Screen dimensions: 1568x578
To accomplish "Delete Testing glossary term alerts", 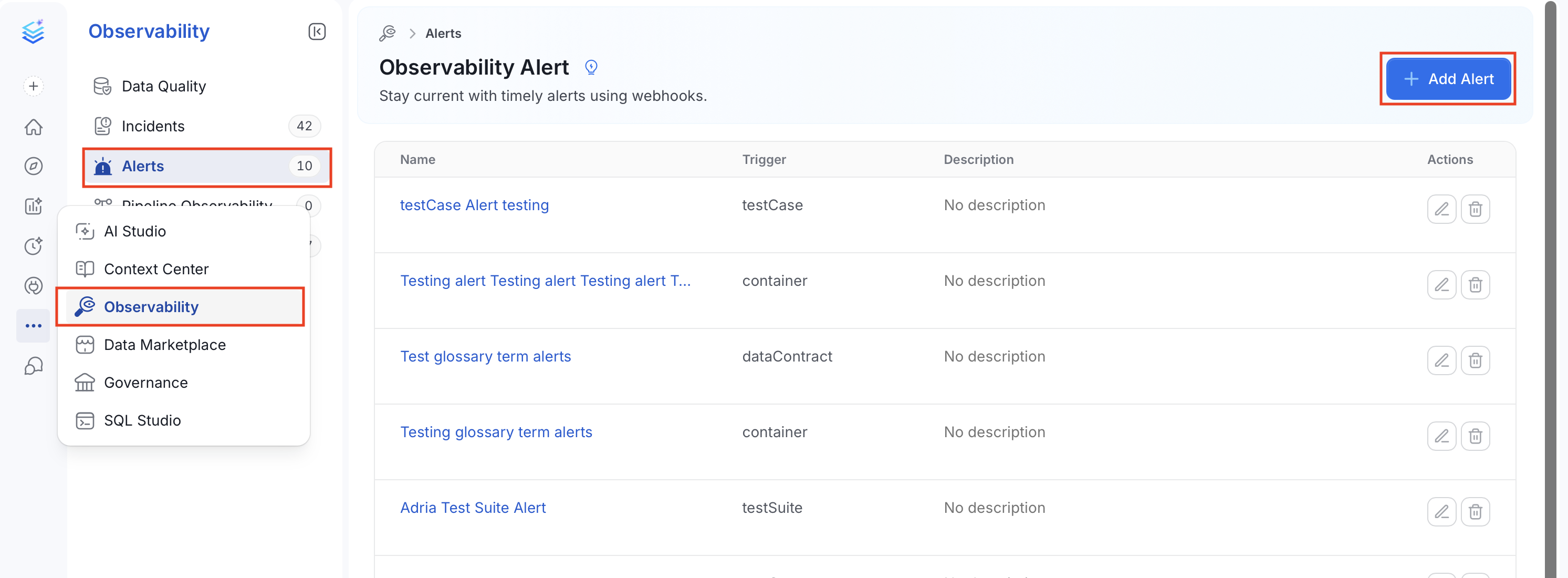I will [x=1475, y=436].
